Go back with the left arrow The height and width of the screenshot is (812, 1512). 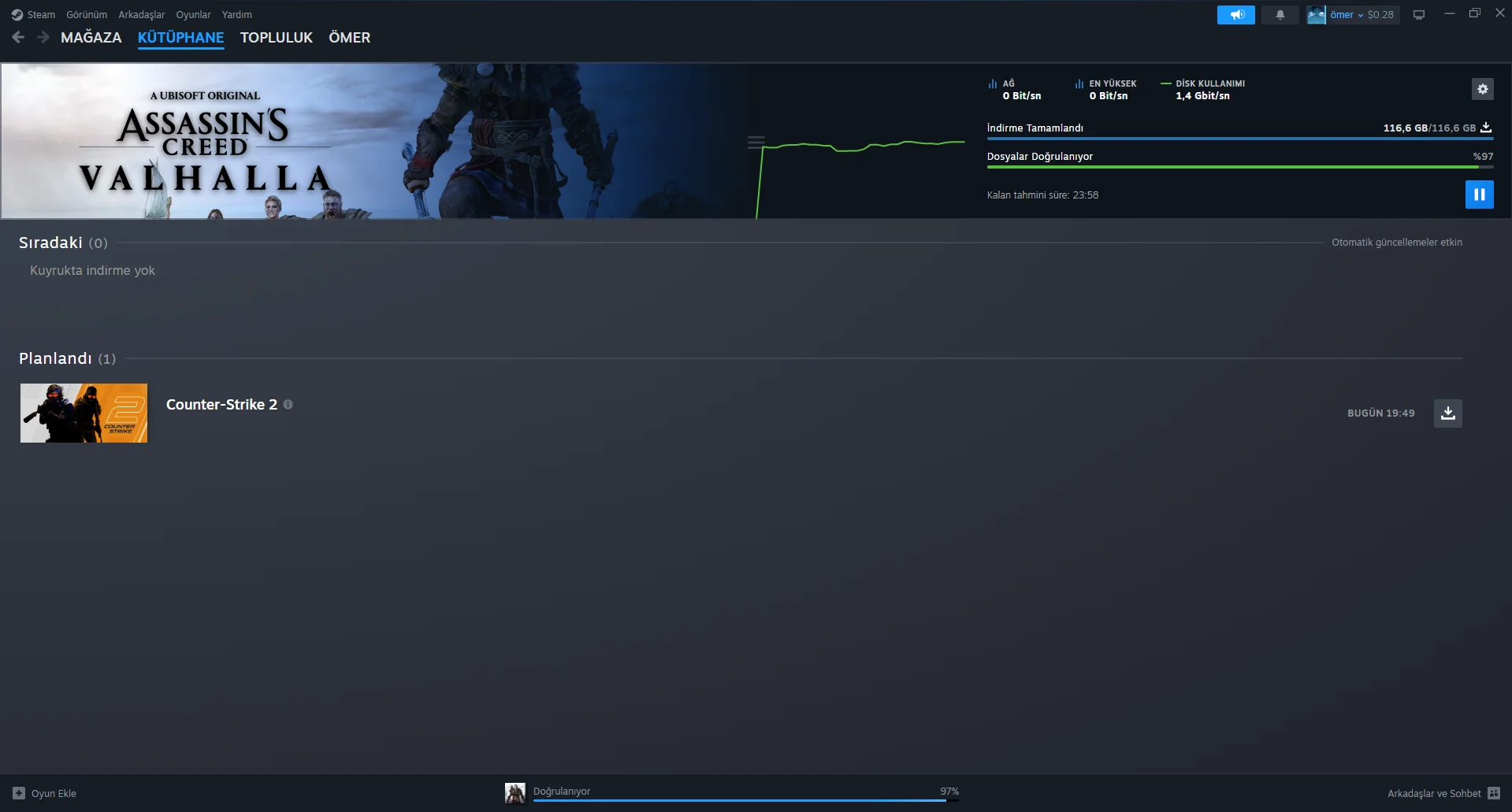(x=18, y=37)
